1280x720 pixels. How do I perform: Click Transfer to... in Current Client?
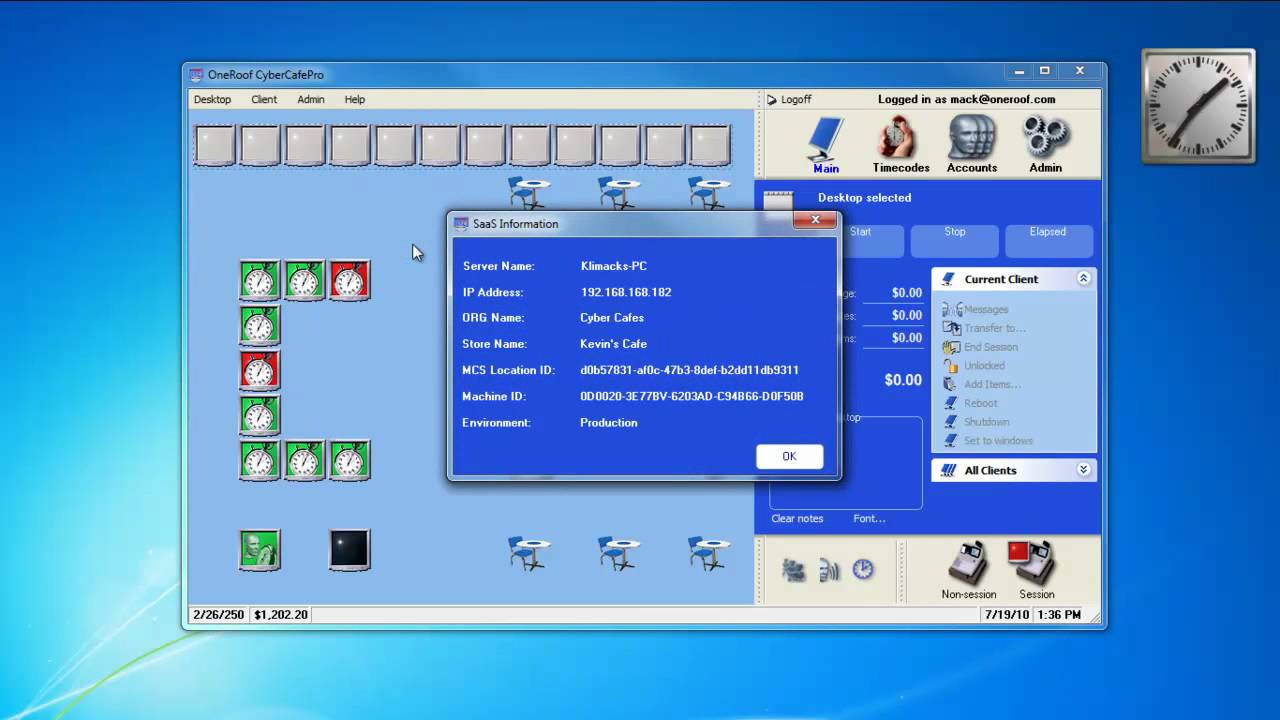tap(984, 328)
